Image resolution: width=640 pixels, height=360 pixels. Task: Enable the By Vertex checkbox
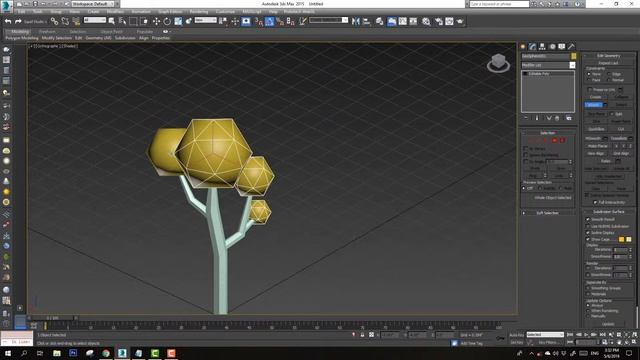point(526,149)
